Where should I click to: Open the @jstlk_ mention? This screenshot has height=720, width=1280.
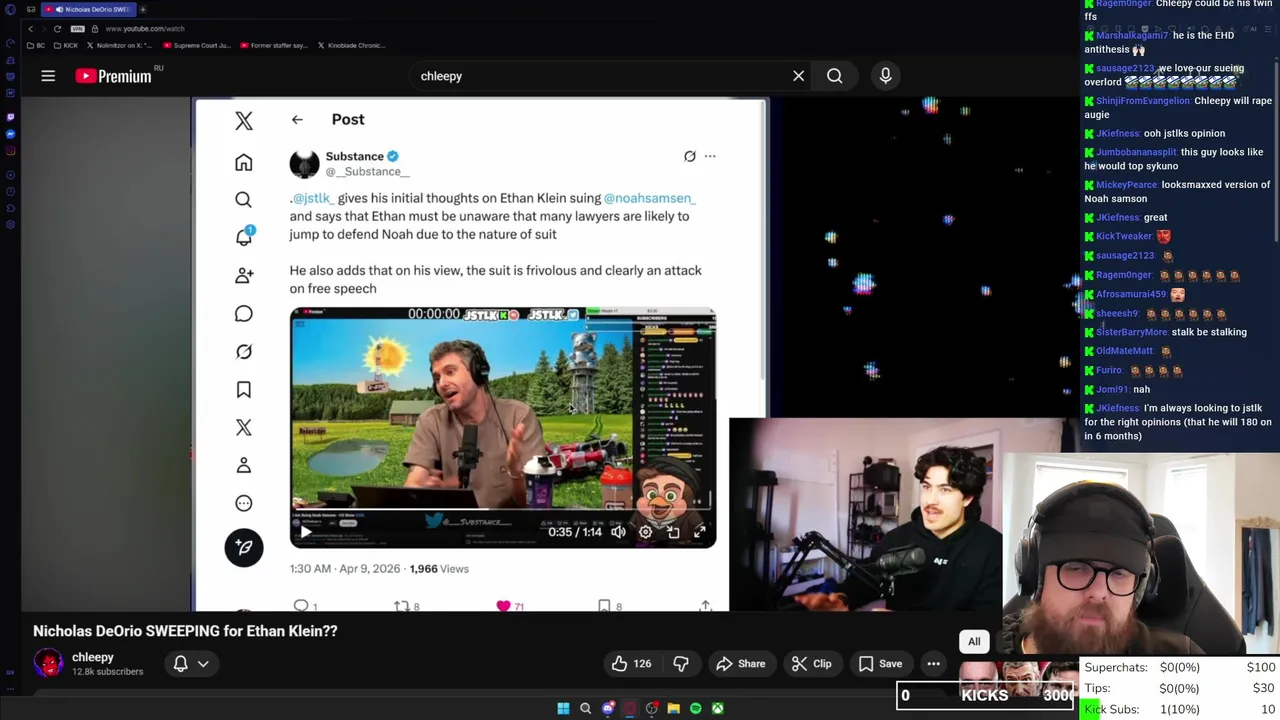click(x=313, y=198)
